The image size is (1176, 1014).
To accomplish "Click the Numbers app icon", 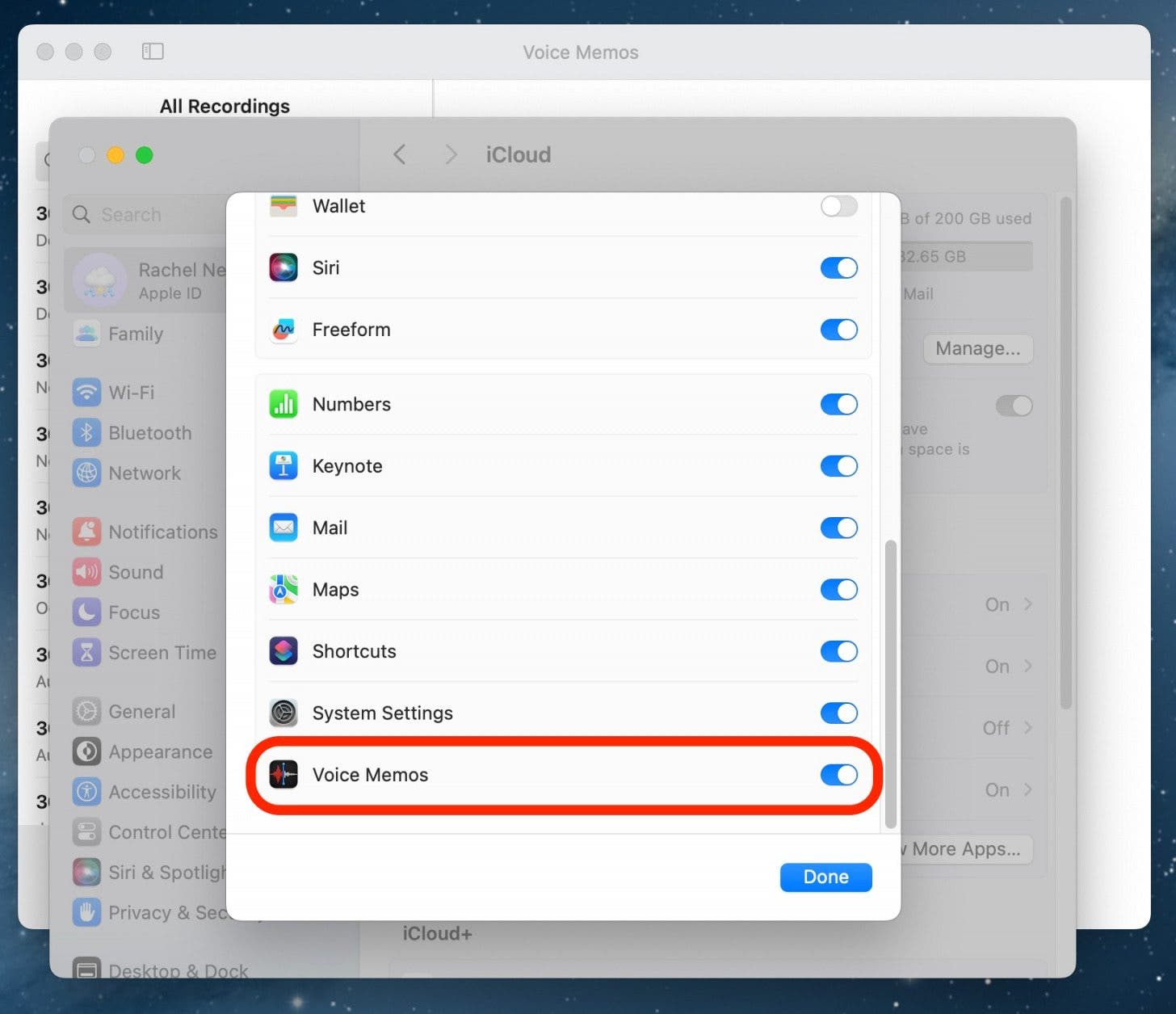I will click(283, 404).
